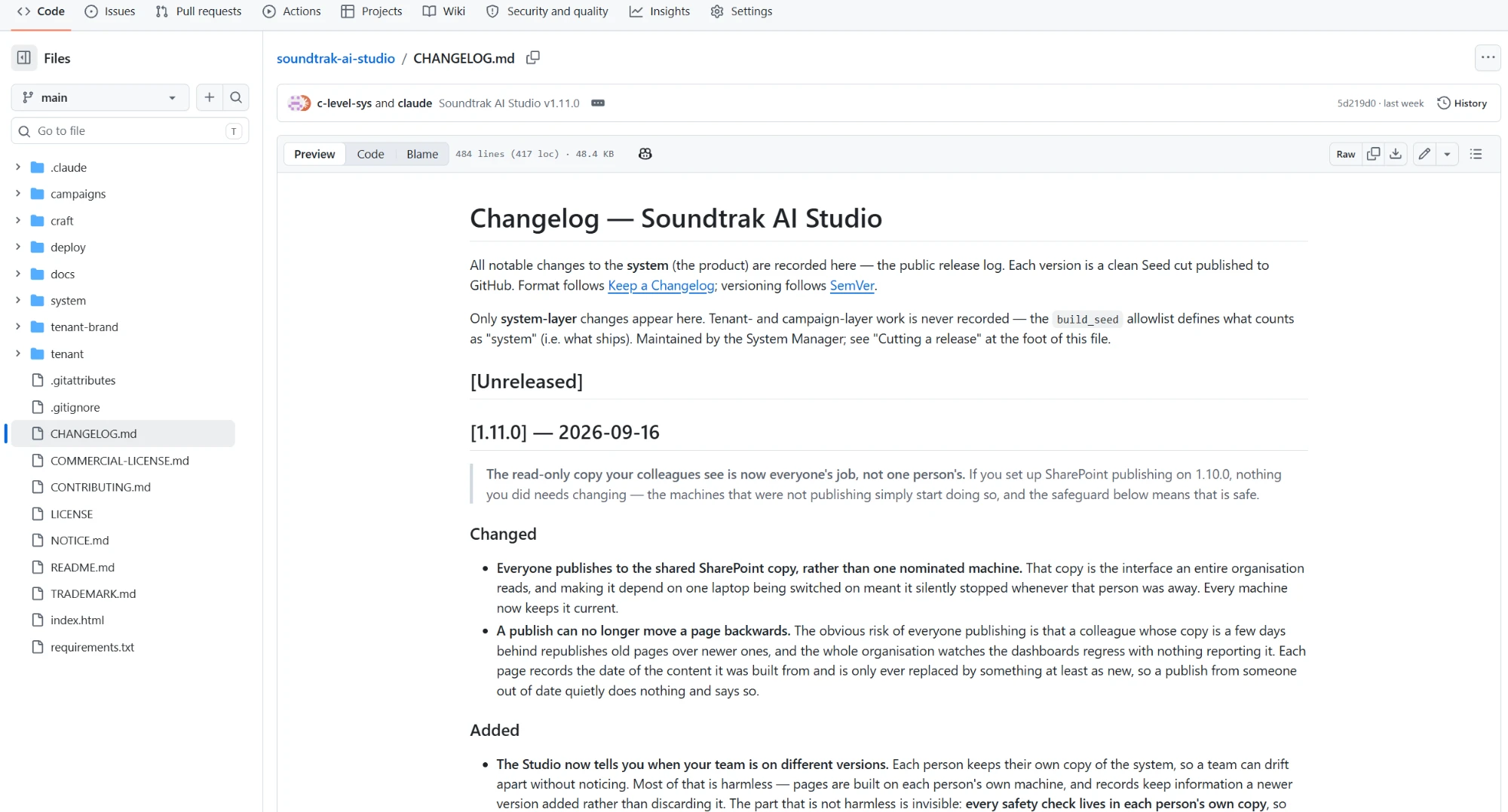
Task: Switch to Preview view of file
Action: tap(314, 154)
